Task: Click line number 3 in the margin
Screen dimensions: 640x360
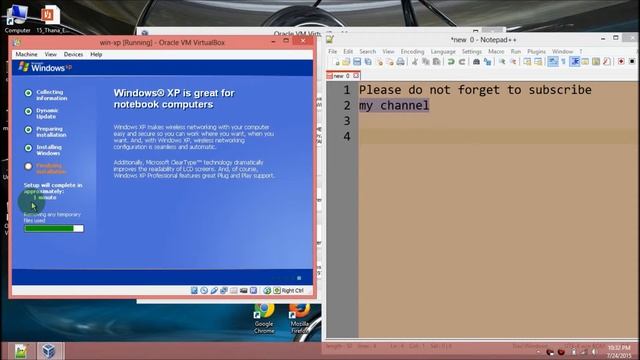Action: pyautogui.click(x=347, y=121)
